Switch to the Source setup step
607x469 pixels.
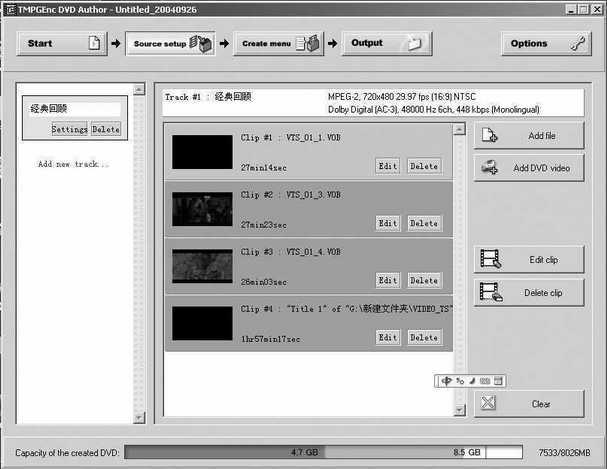tap(168, 44)
